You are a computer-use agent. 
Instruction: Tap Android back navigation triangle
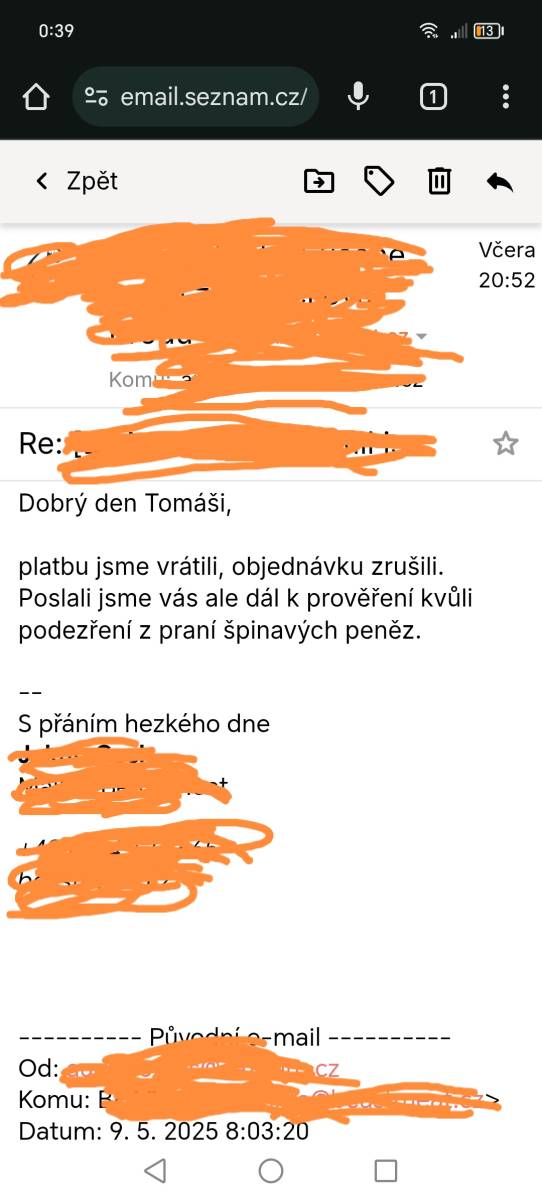(x=154, y=1171)
